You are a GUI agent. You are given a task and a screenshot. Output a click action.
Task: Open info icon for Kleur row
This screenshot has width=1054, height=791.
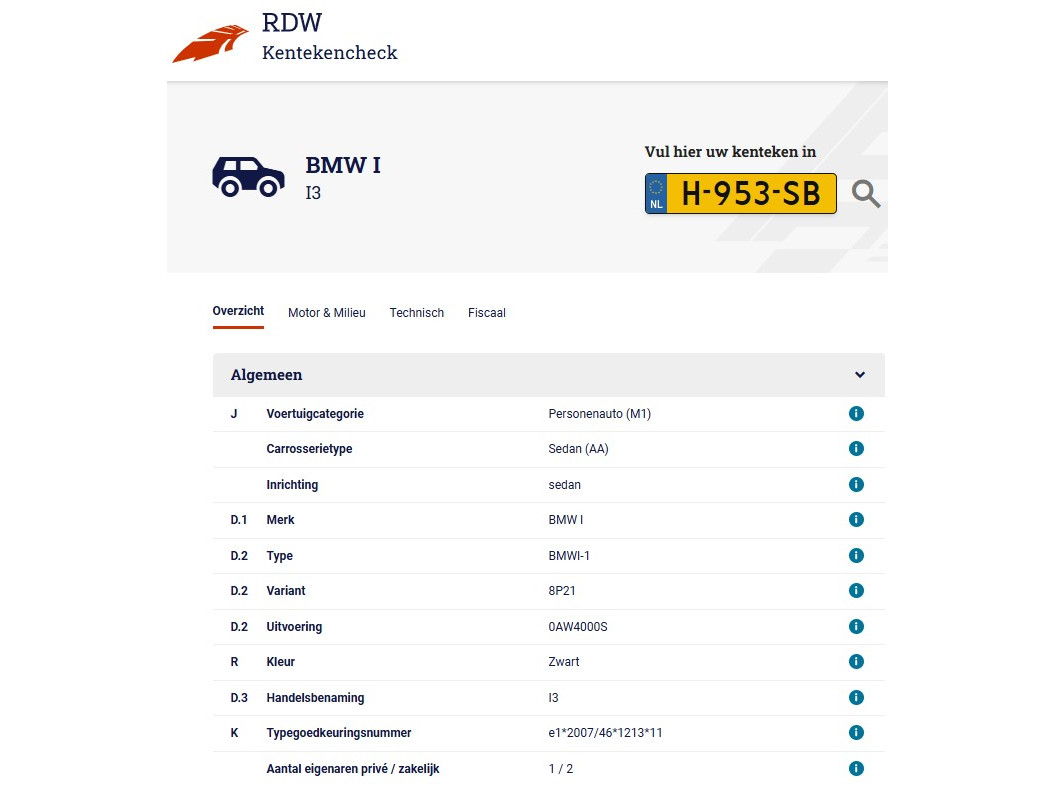856,662
